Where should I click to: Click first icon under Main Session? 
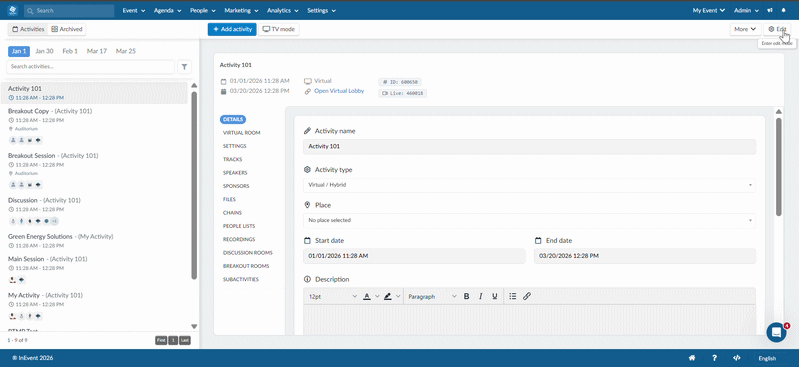[x=13, y=280]
